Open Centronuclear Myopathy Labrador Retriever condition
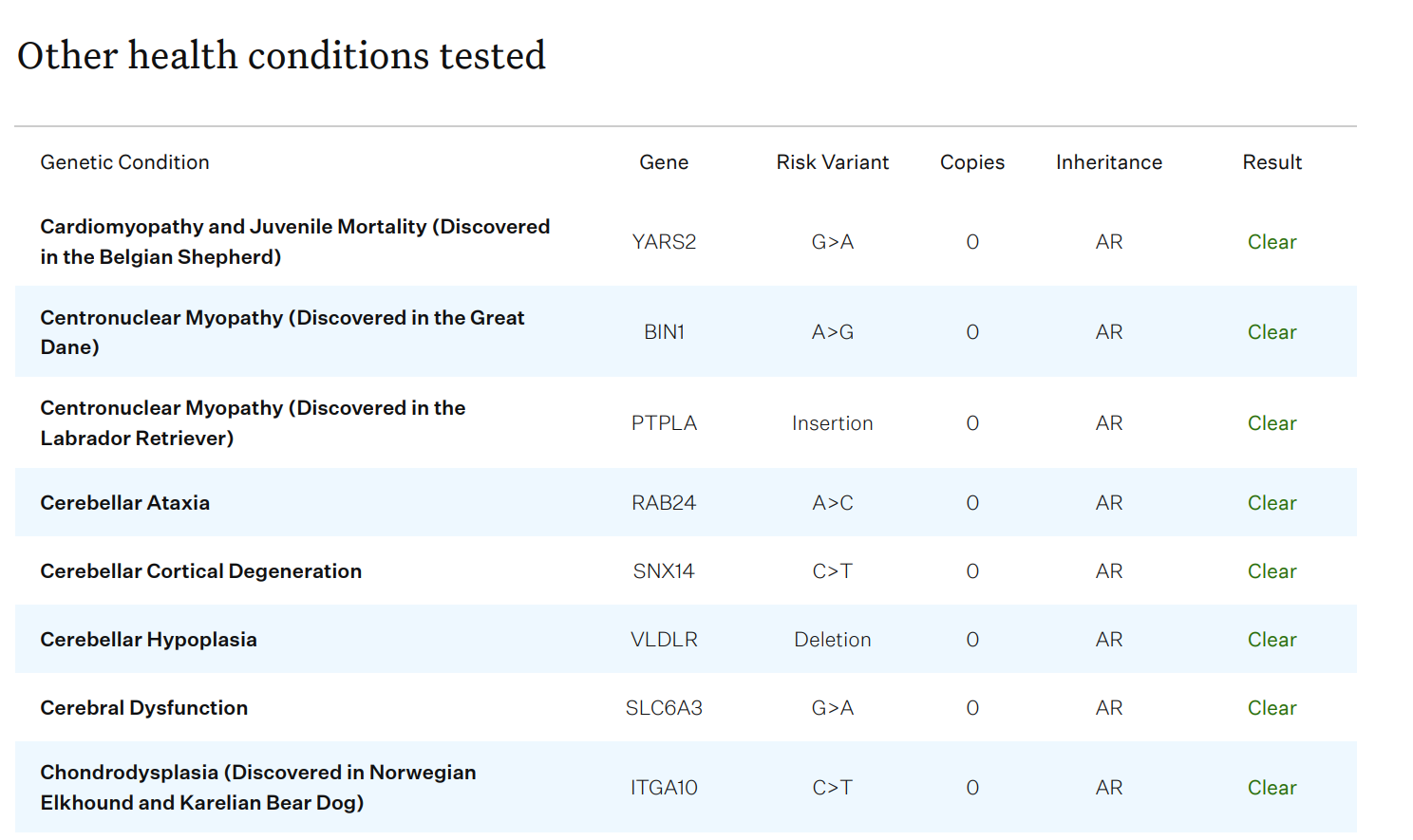 (x=253, y=422)
